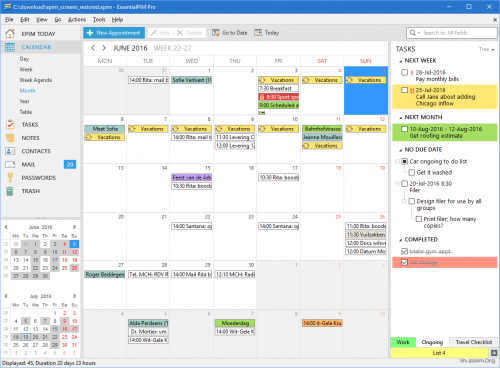Check the Get roofing estimate task

click(x=404, y=129)
